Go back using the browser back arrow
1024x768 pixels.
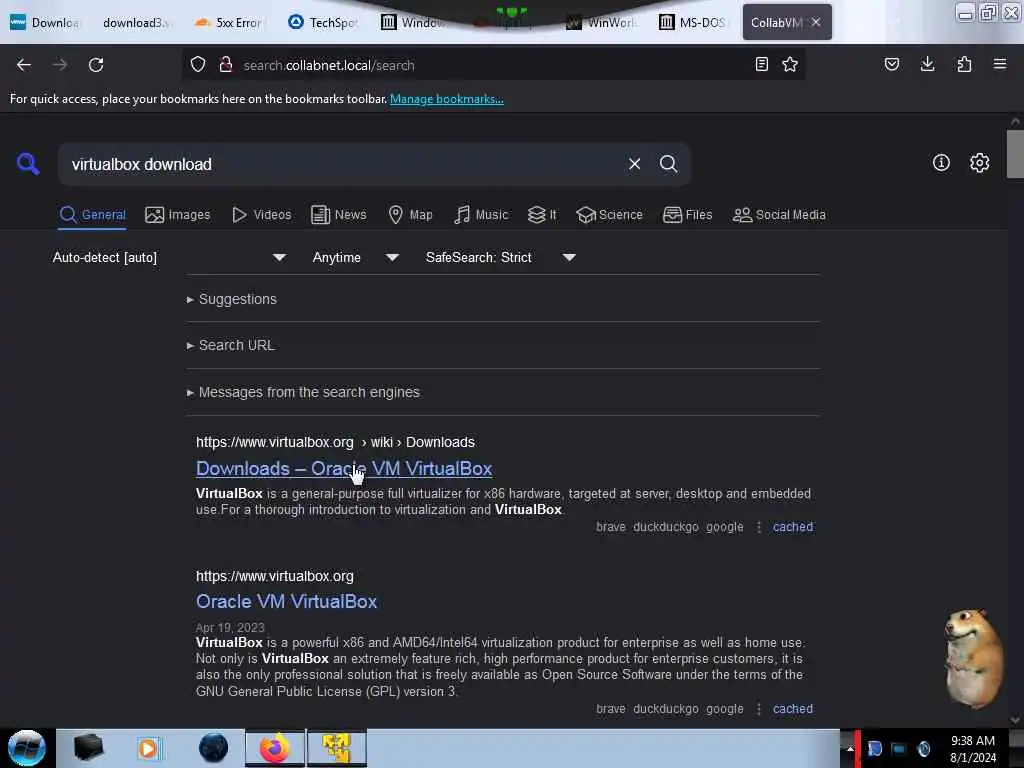[x=24, y=65]
